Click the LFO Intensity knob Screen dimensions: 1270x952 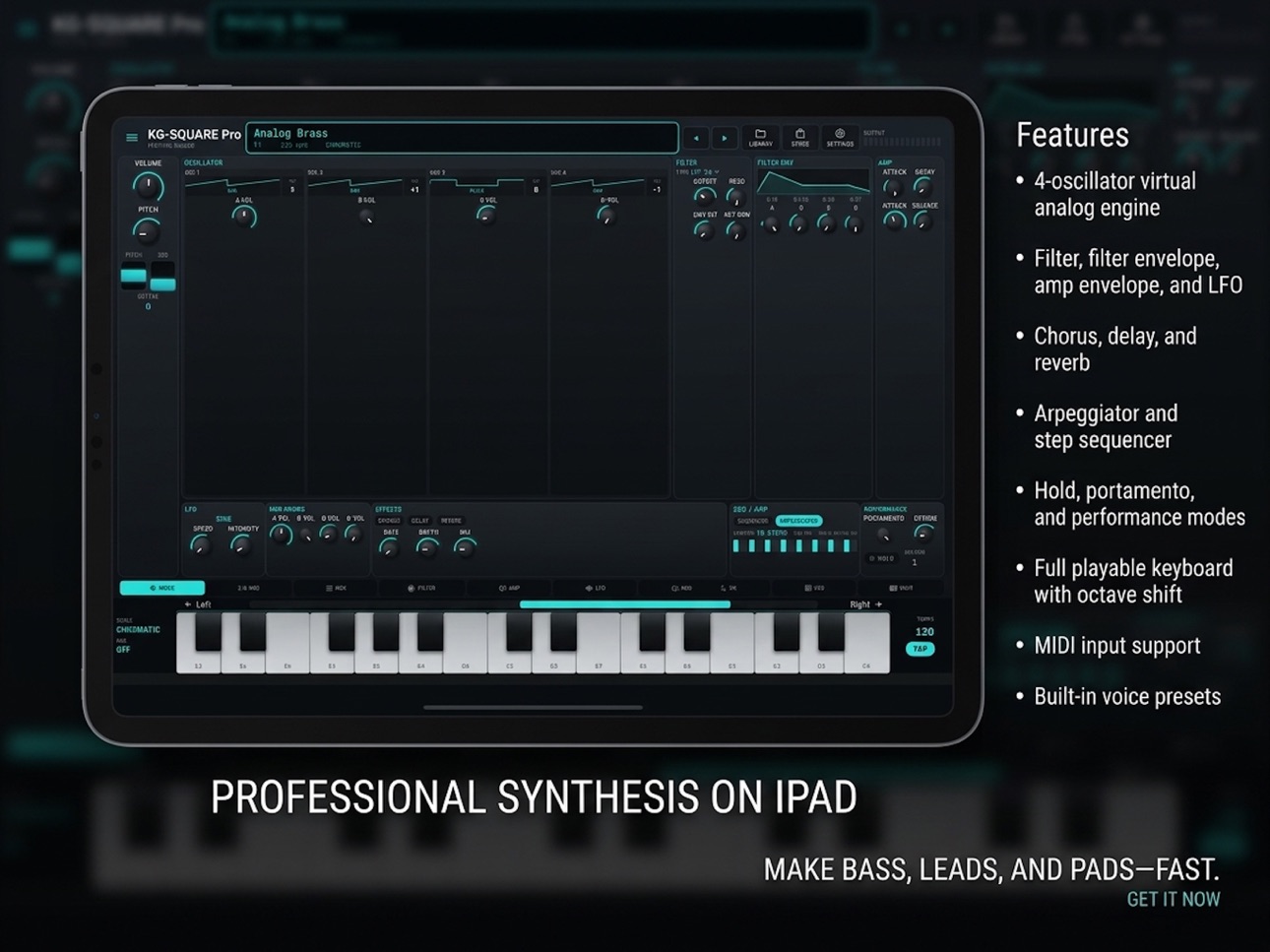click(241, 544)
